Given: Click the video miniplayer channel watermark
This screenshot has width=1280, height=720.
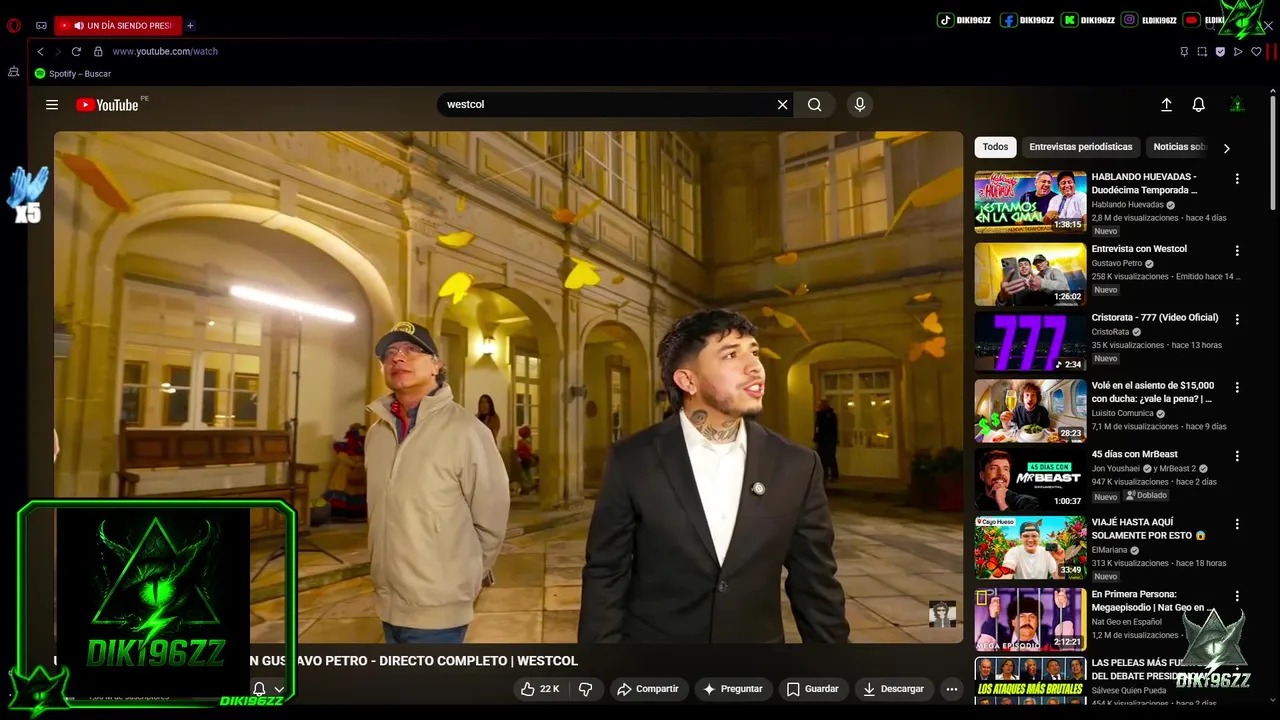Looking at the screenshot, I should tap(942, 614).
